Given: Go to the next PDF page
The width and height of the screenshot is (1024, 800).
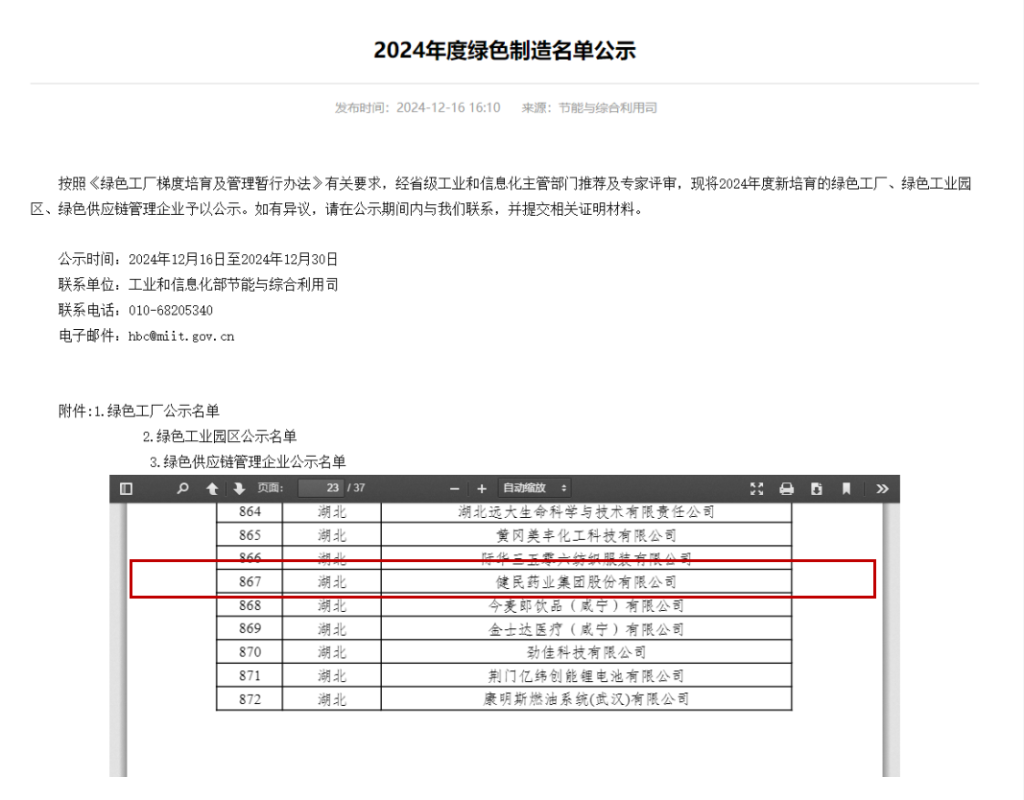Looking at the screenshot, I should click(239, 488).
